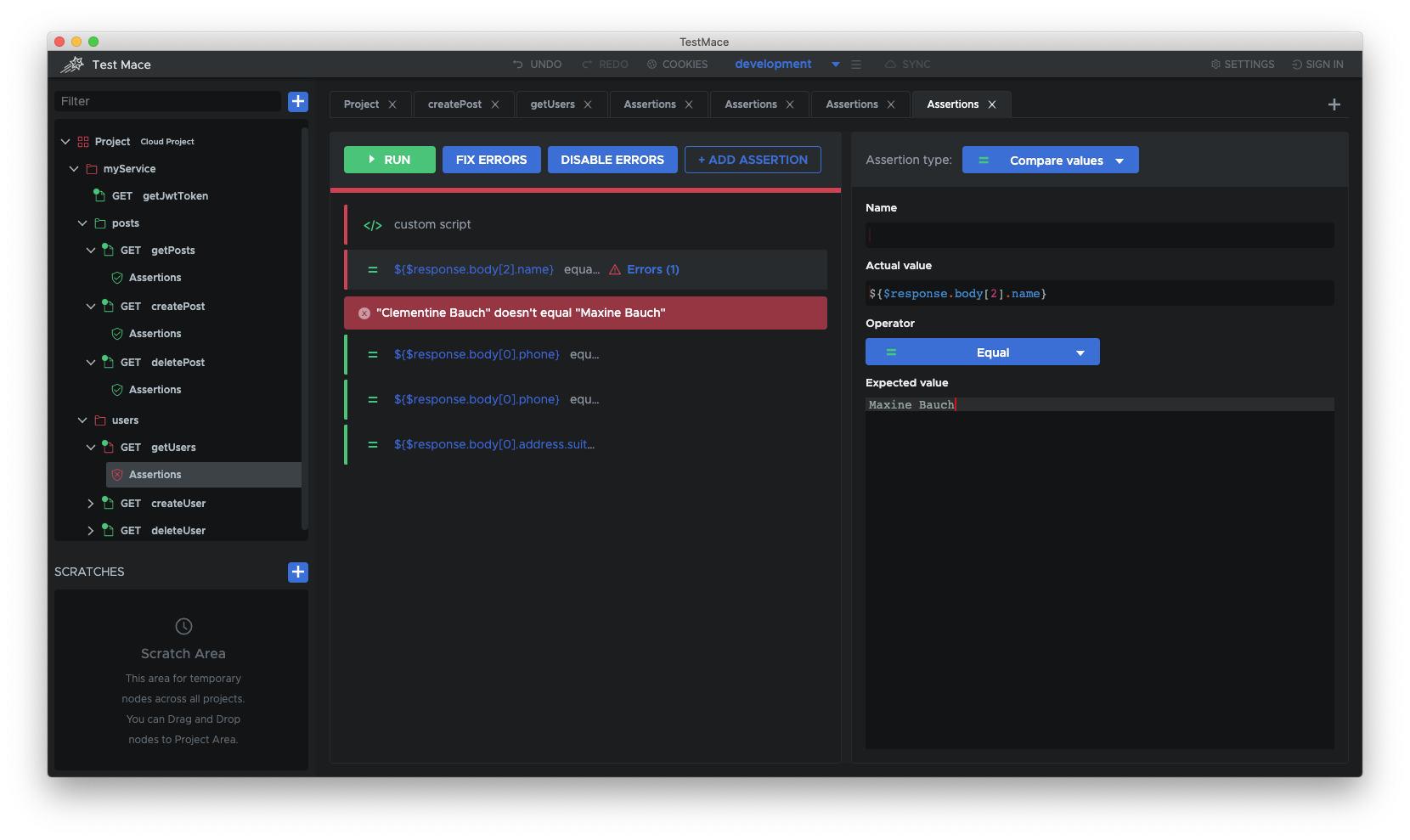Viewport: 1410px width, 840px height.
Task: Add new node with plus beside Filter
Action: (x=298, y=101)
